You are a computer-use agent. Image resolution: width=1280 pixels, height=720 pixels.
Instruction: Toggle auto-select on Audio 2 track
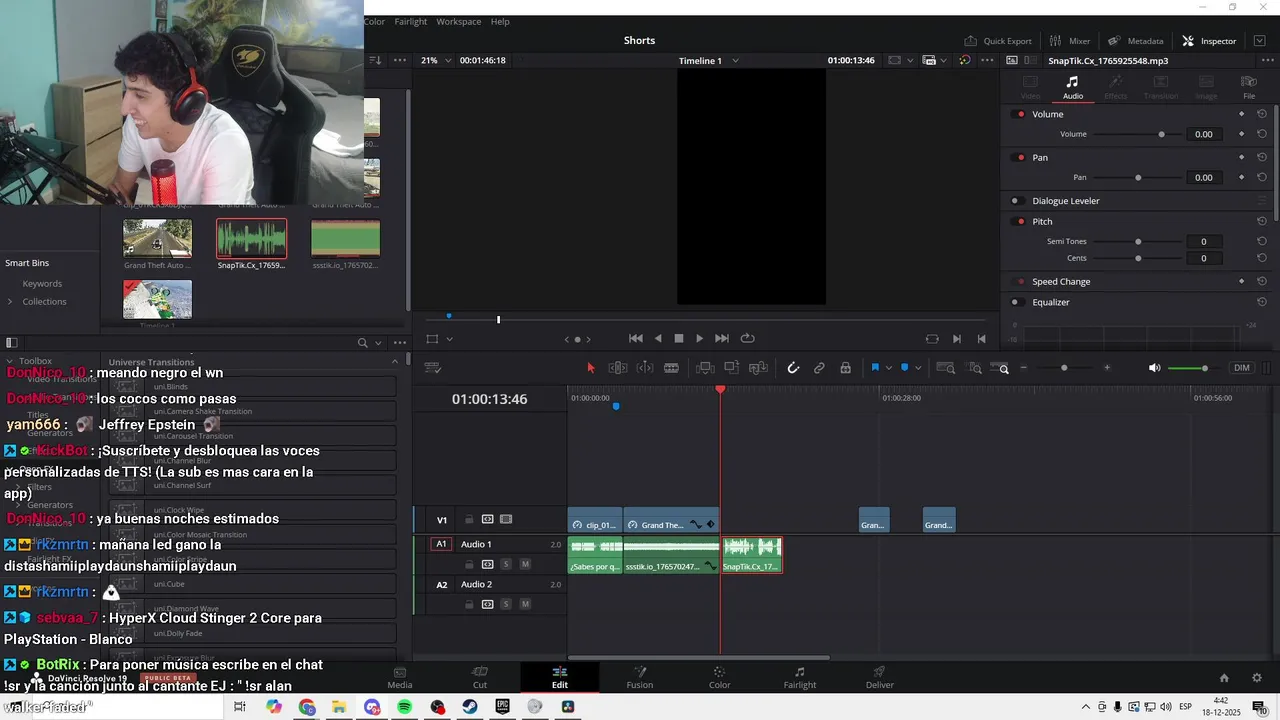pyautogui.click(x=488, y=604)
